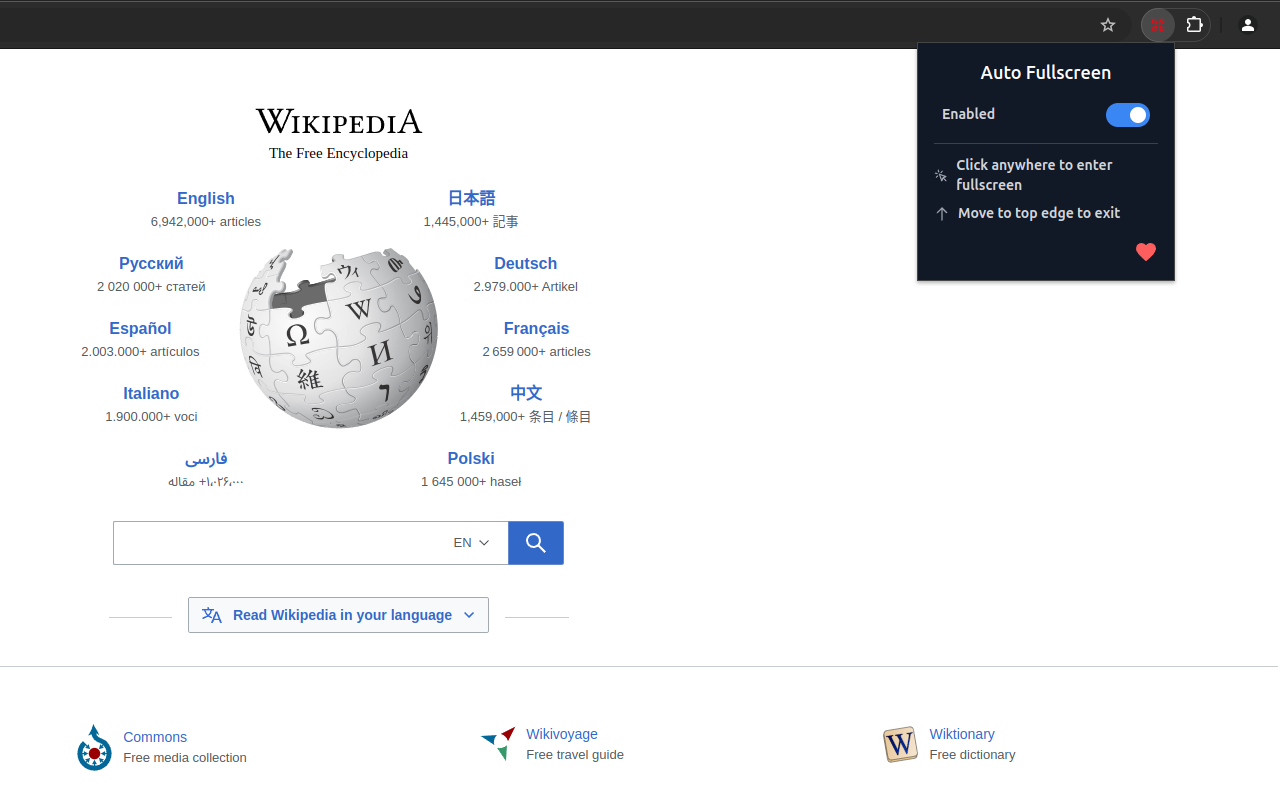This screenshot has height=800, width=1280.
Task: Disable the Auto Fullscreen Enabled toggle
Action: click(1127, 115)
